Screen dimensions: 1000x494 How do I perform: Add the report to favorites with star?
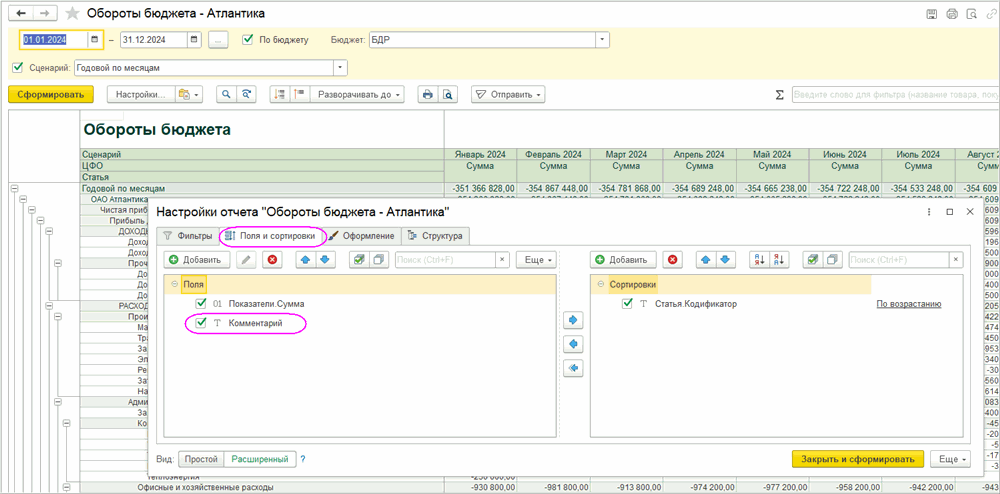tap(72, 14)
